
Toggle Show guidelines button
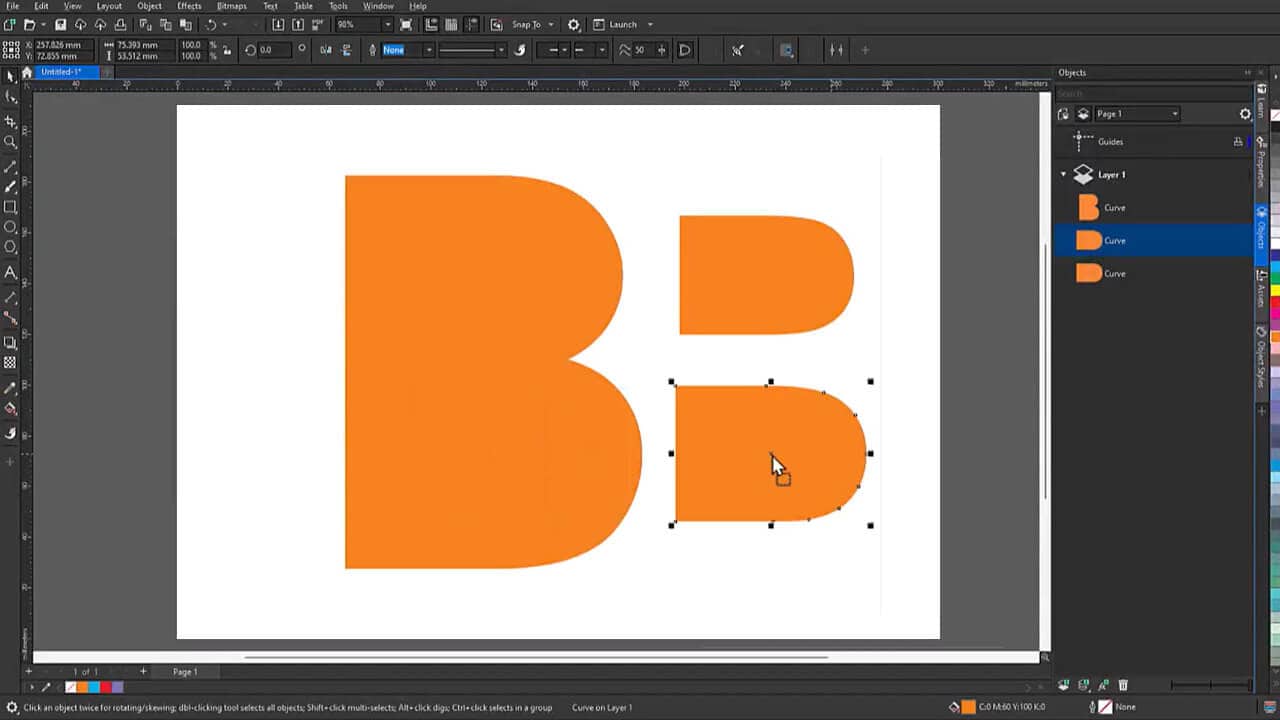pyautogui.click(x=471, y=24)
